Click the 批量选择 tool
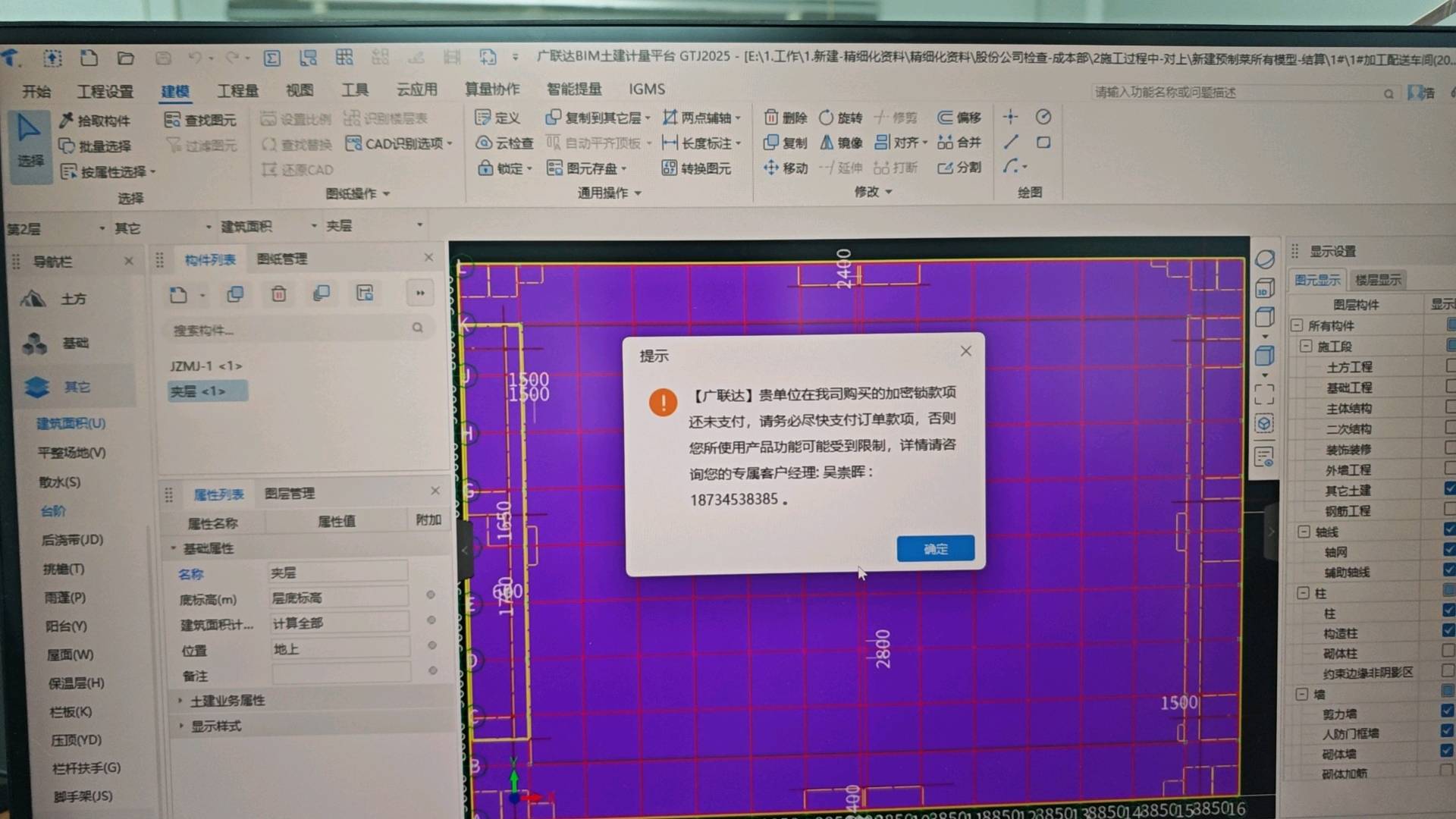The image size is (1456, 819). tap(95, 146)
